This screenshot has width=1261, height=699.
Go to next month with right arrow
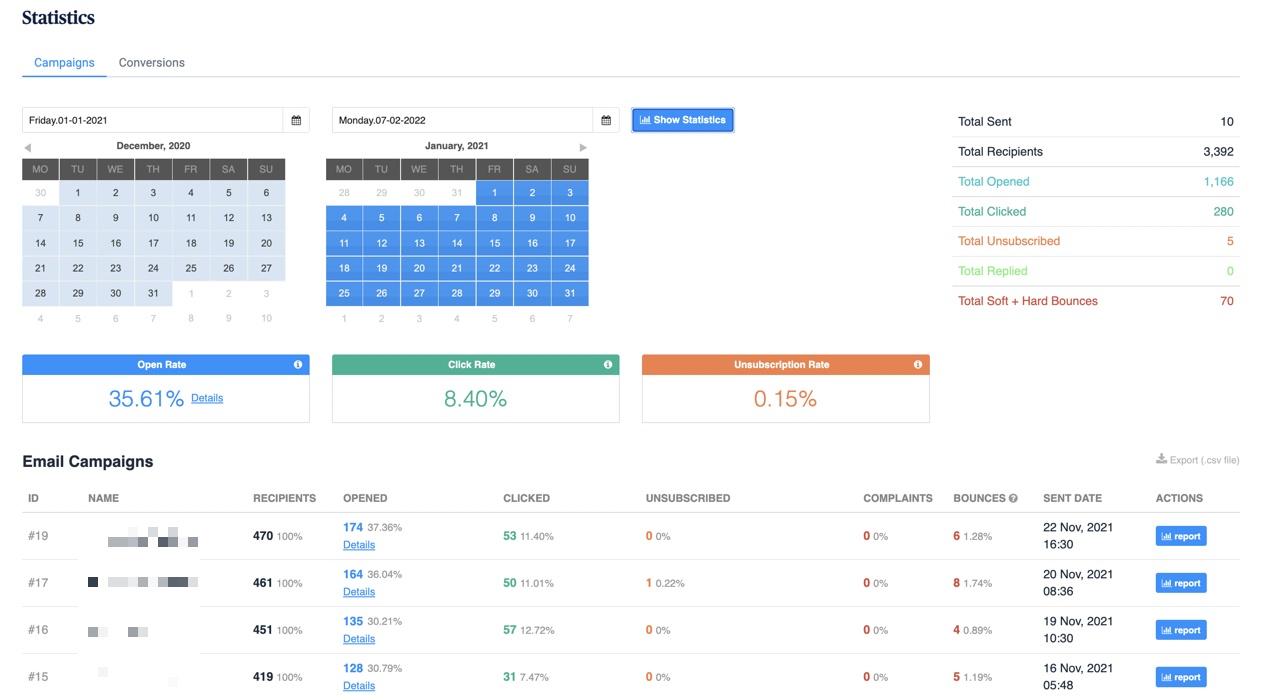583,147
